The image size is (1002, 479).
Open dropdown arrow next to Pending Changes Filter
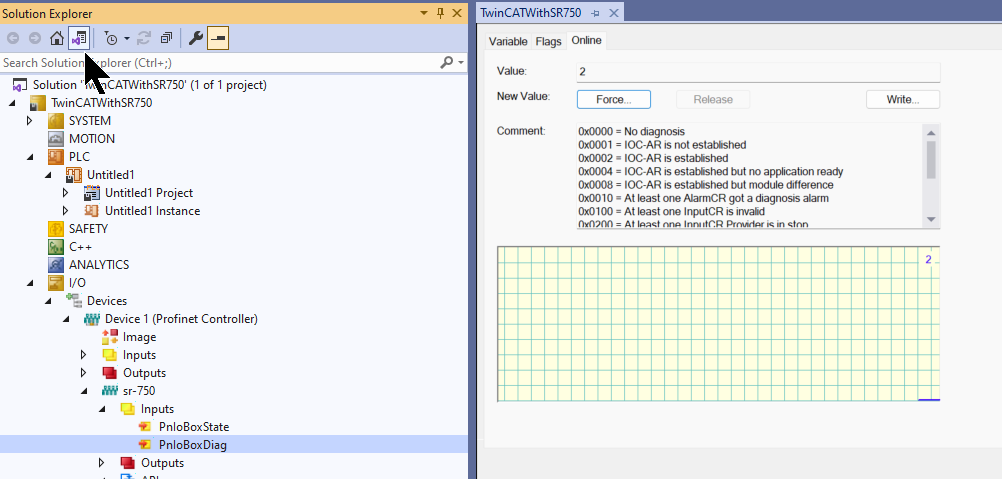(x=127, y=39)
